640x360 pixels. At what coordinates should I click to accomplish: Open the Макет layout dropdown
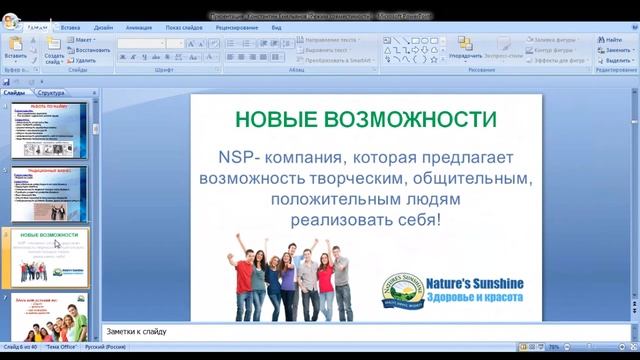pyautogui.click(x=81, y=40)
